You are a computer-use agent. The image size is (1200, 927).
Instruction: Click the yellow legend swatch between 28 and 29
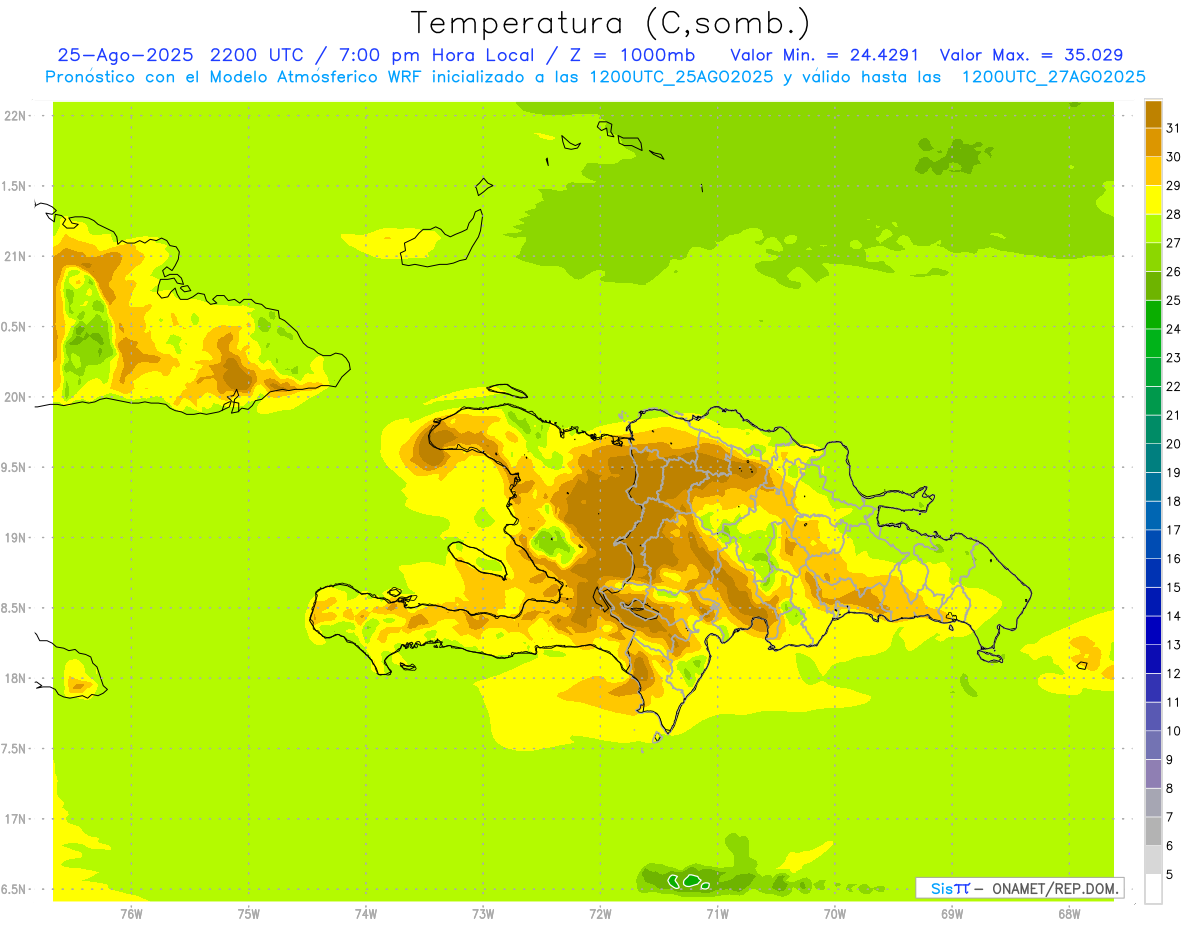(x=1153, y=199)
